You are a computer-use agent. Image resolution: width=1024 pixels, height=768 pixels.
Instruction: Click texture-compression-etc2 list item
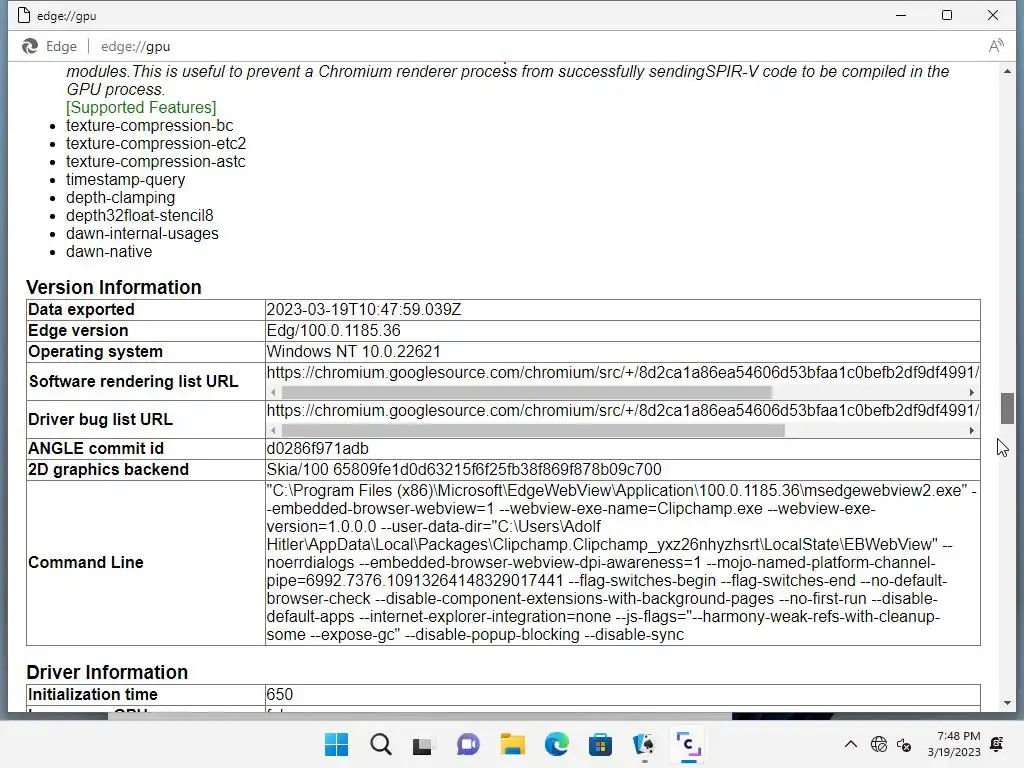[x=156, y=144]
